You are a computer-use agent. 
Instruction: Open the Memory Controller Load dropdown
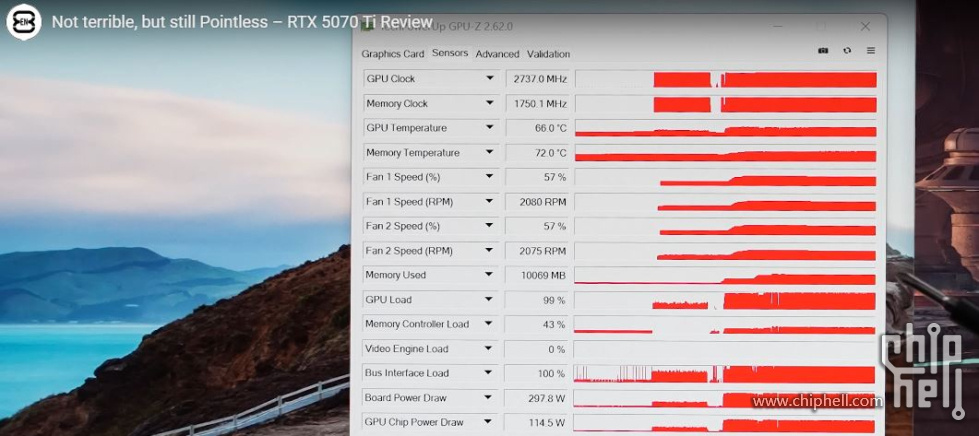(490, 324)
